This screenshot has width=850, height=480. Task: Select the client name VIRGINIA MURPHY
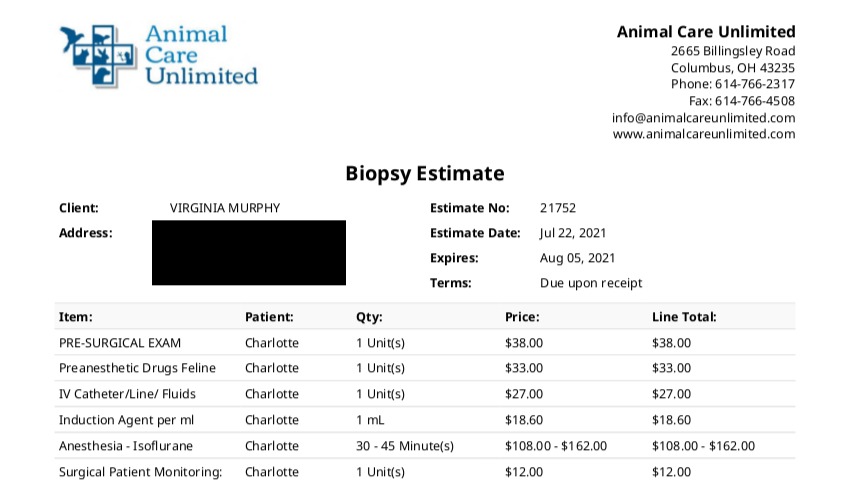pyautogui.click(x=225, y=208)
